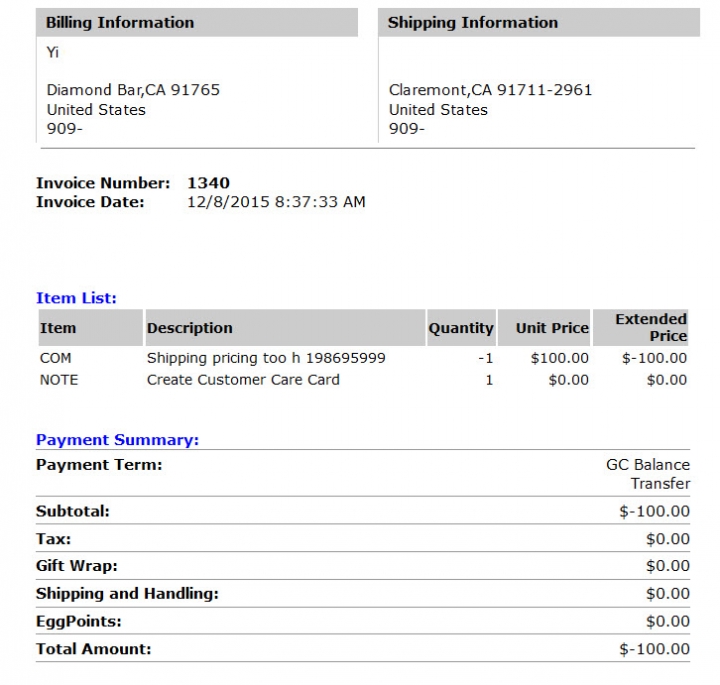Click the Diamond Bar billing address
This screenshot has height=685, width=720.
pyautogui.click(x=133, y=90)
